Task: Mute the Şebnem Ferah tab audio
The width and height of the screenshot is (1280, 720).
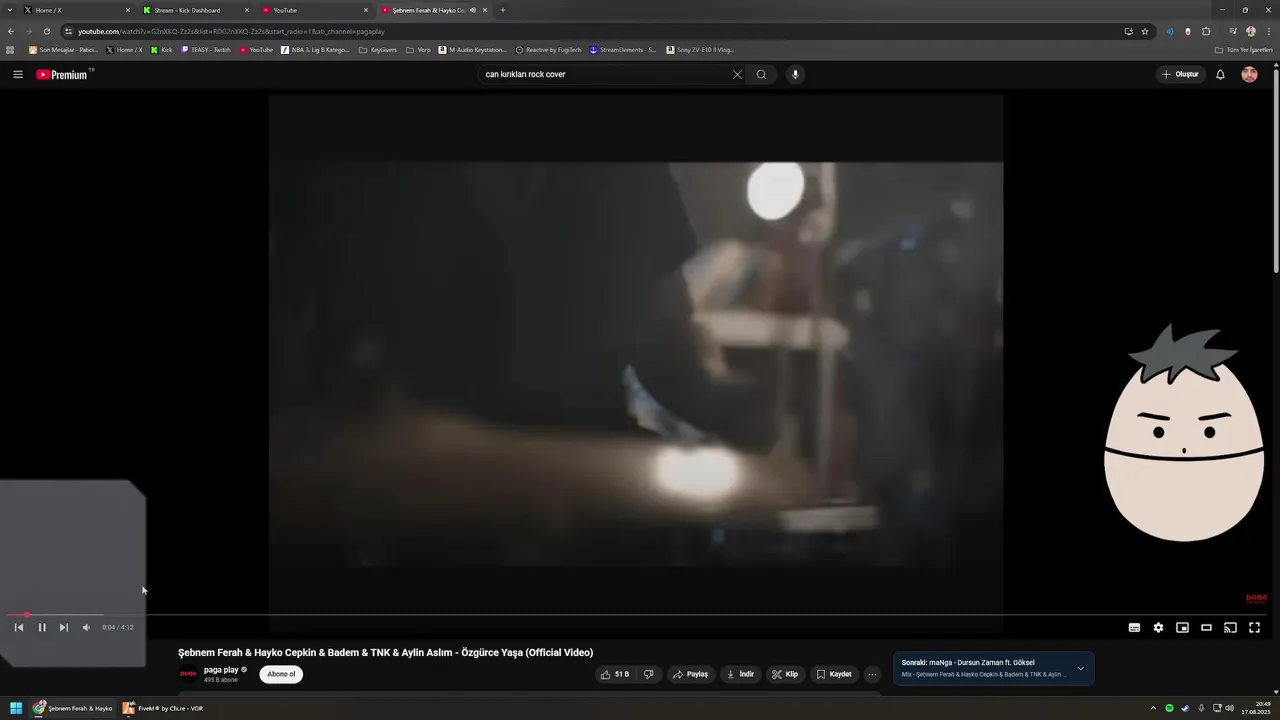Action: [473, 10]
